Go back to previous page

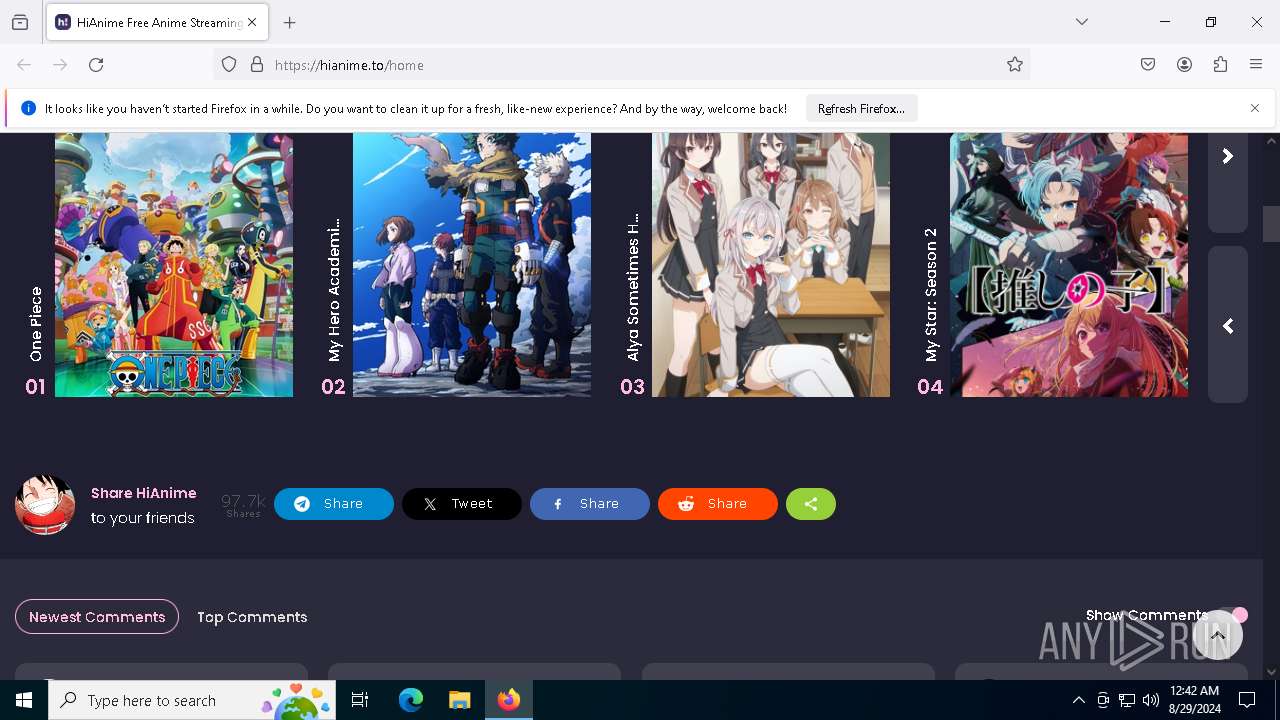24,65
